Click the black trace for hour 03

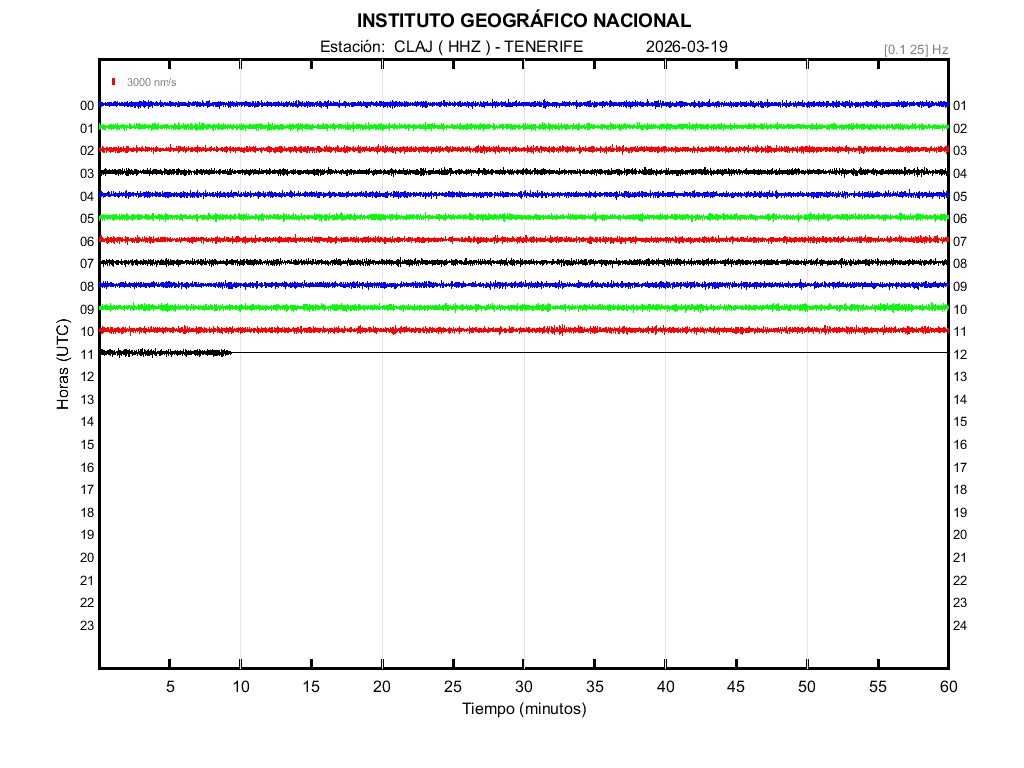tap(523, 172)
